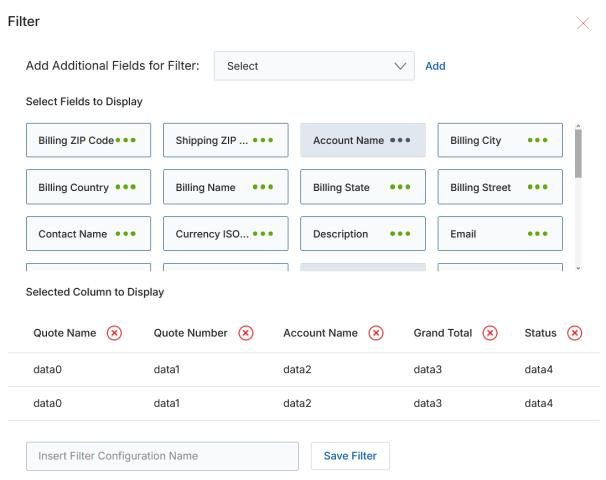Click the three dots on Account Name tile
Screen dimensions: 606x480
click(400, 140)
